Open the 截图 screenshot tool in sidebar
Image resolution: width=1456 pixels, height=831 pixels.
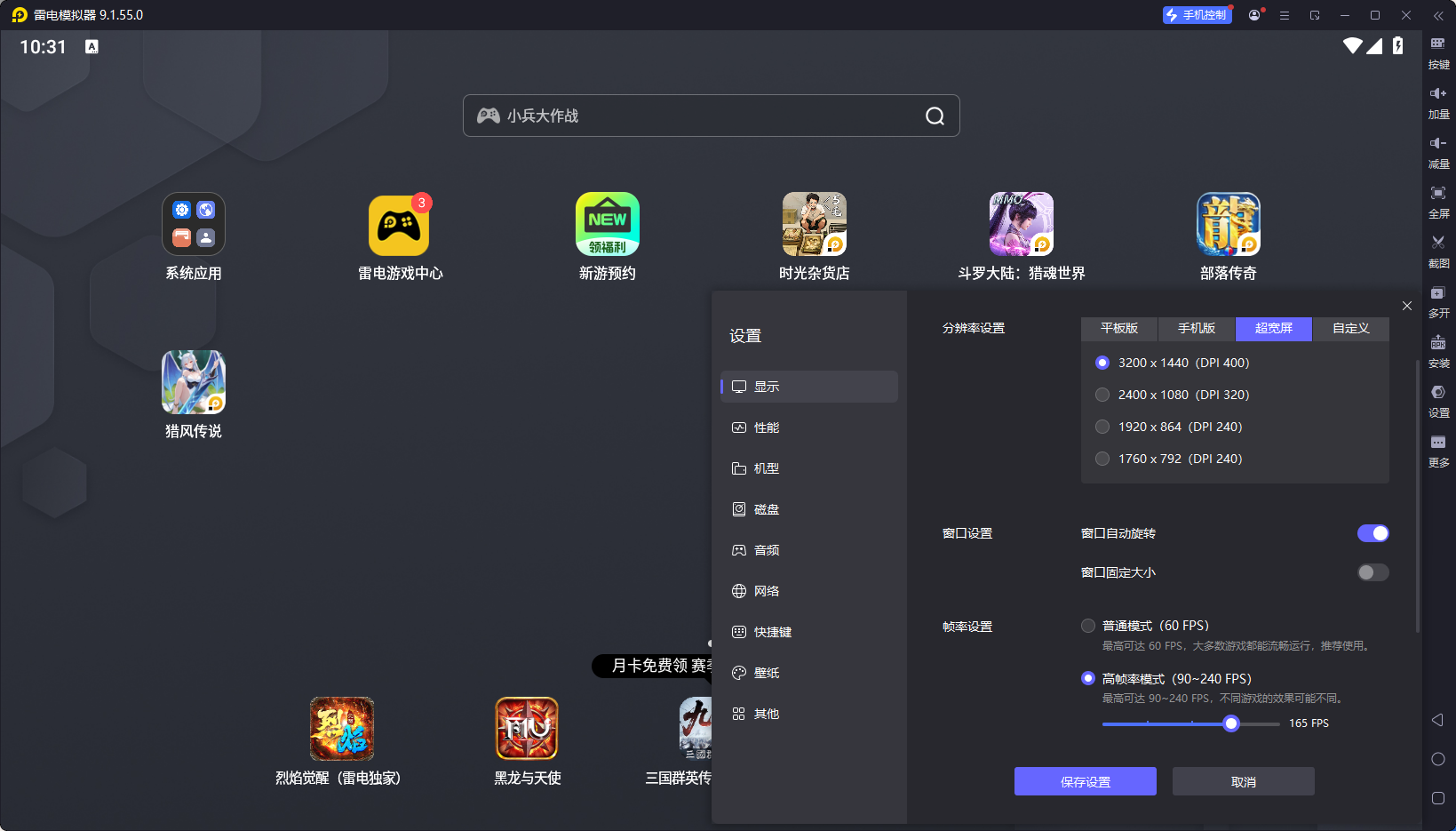click(1439, 252)
